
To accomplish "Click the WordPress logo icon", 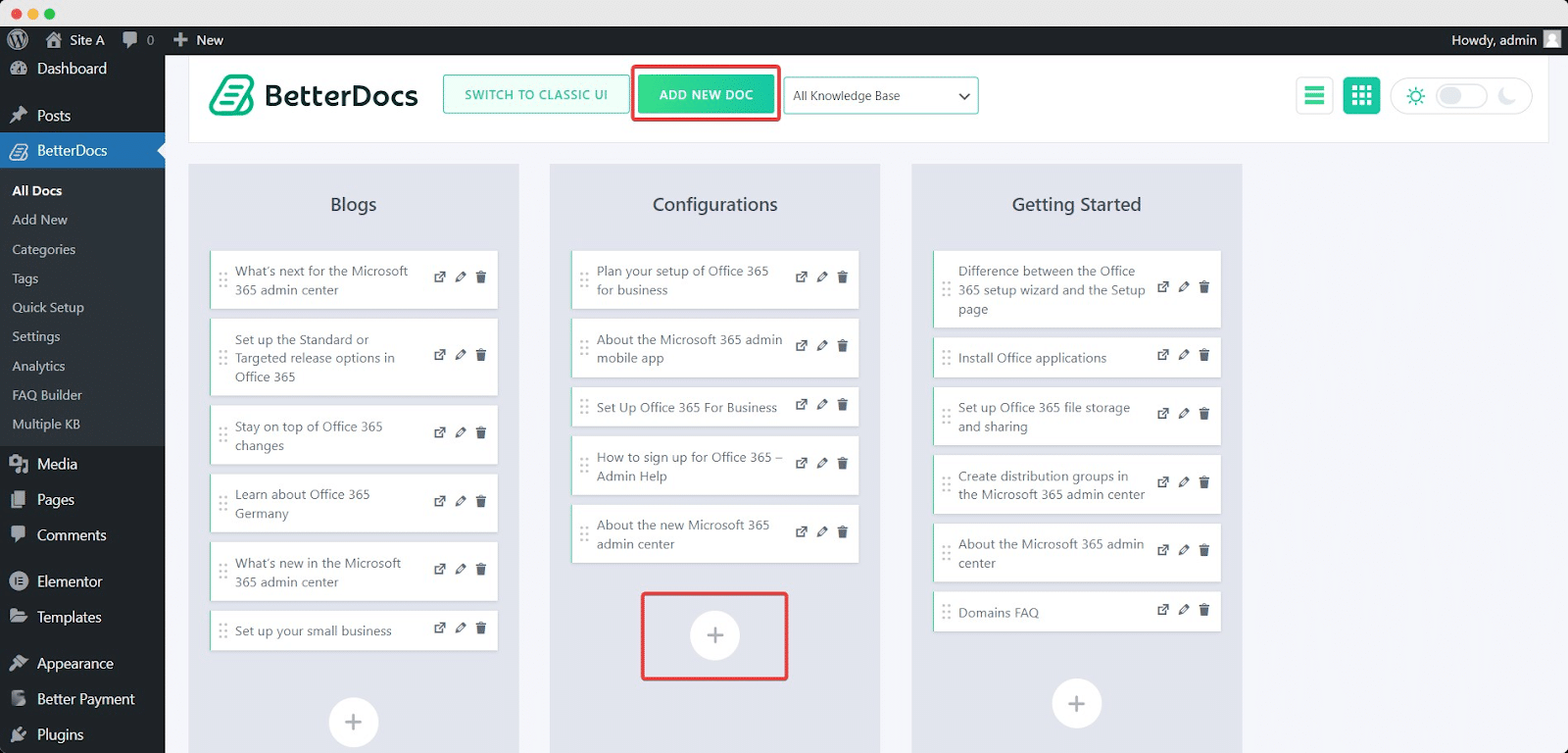I will 18,39.
